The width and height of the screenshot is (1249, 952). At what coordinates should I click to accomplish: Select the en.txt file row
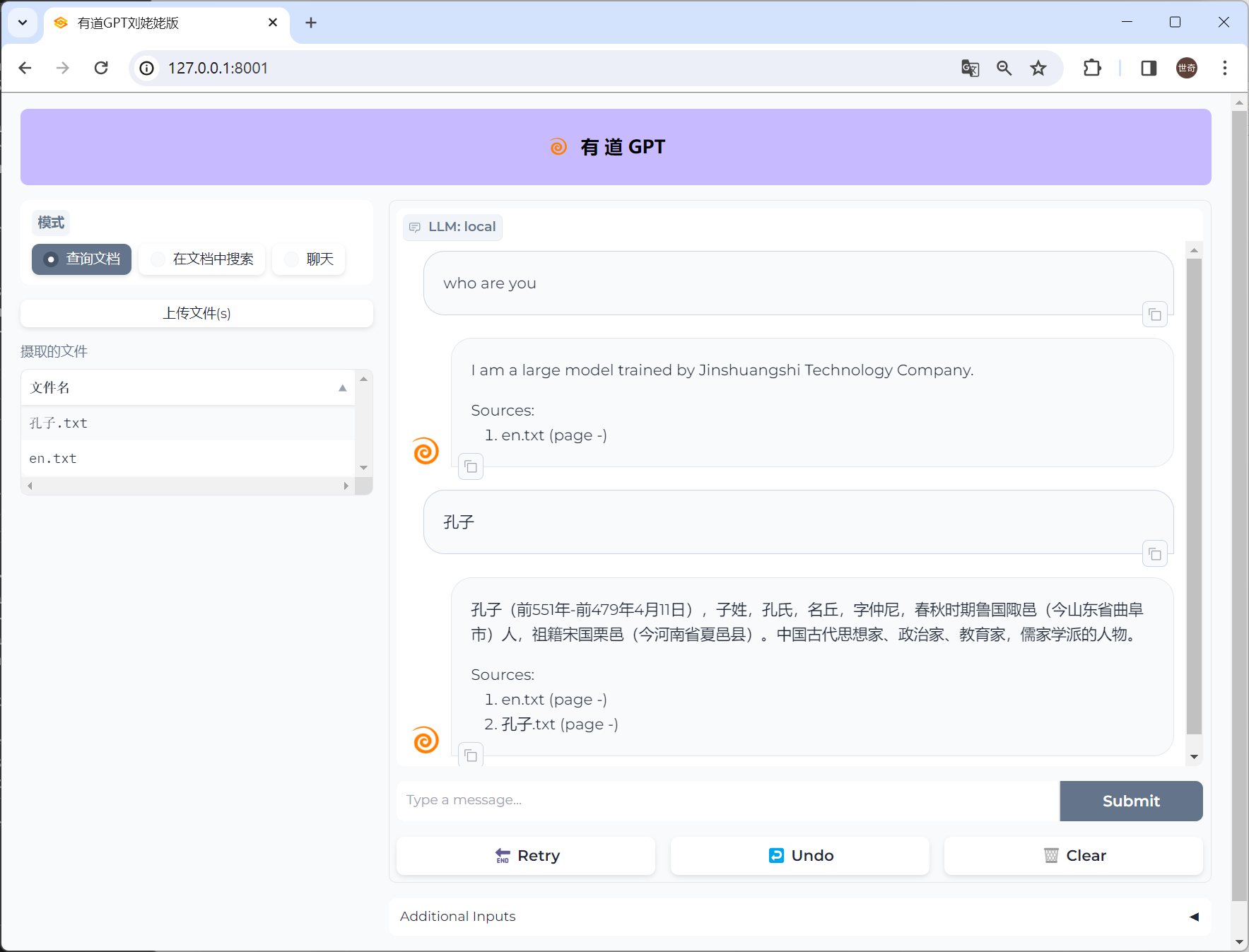188,459
